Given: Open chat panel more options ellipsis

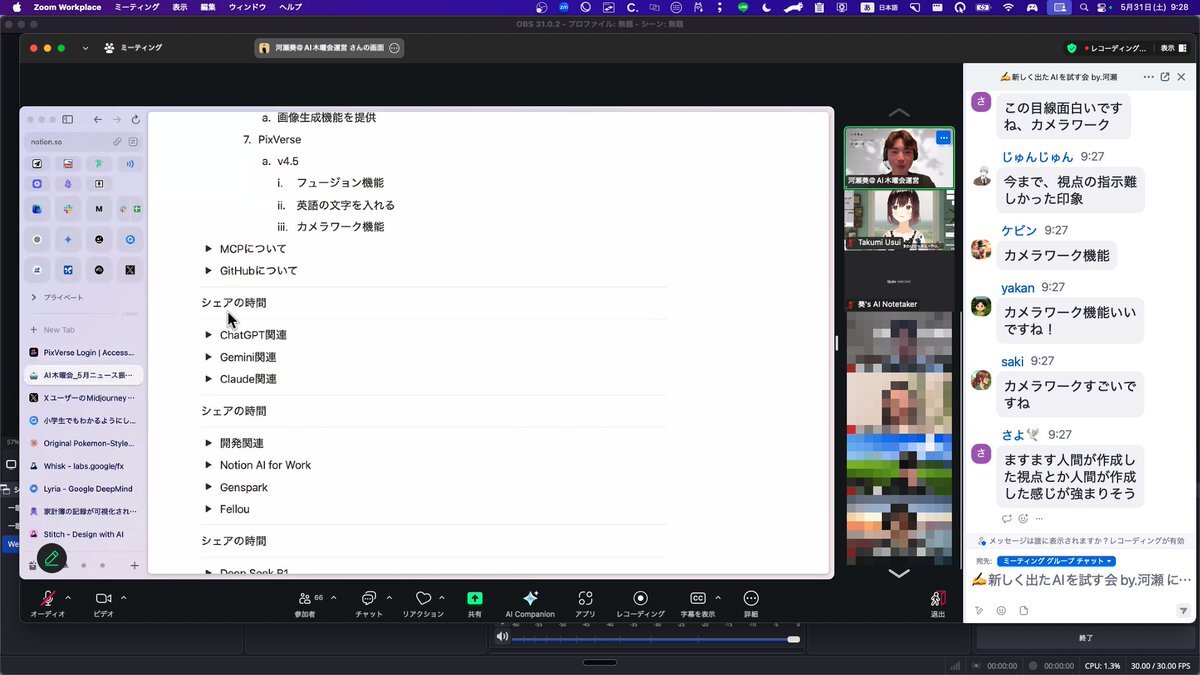Looking at the screenshot, I should tap(1148, 77).
